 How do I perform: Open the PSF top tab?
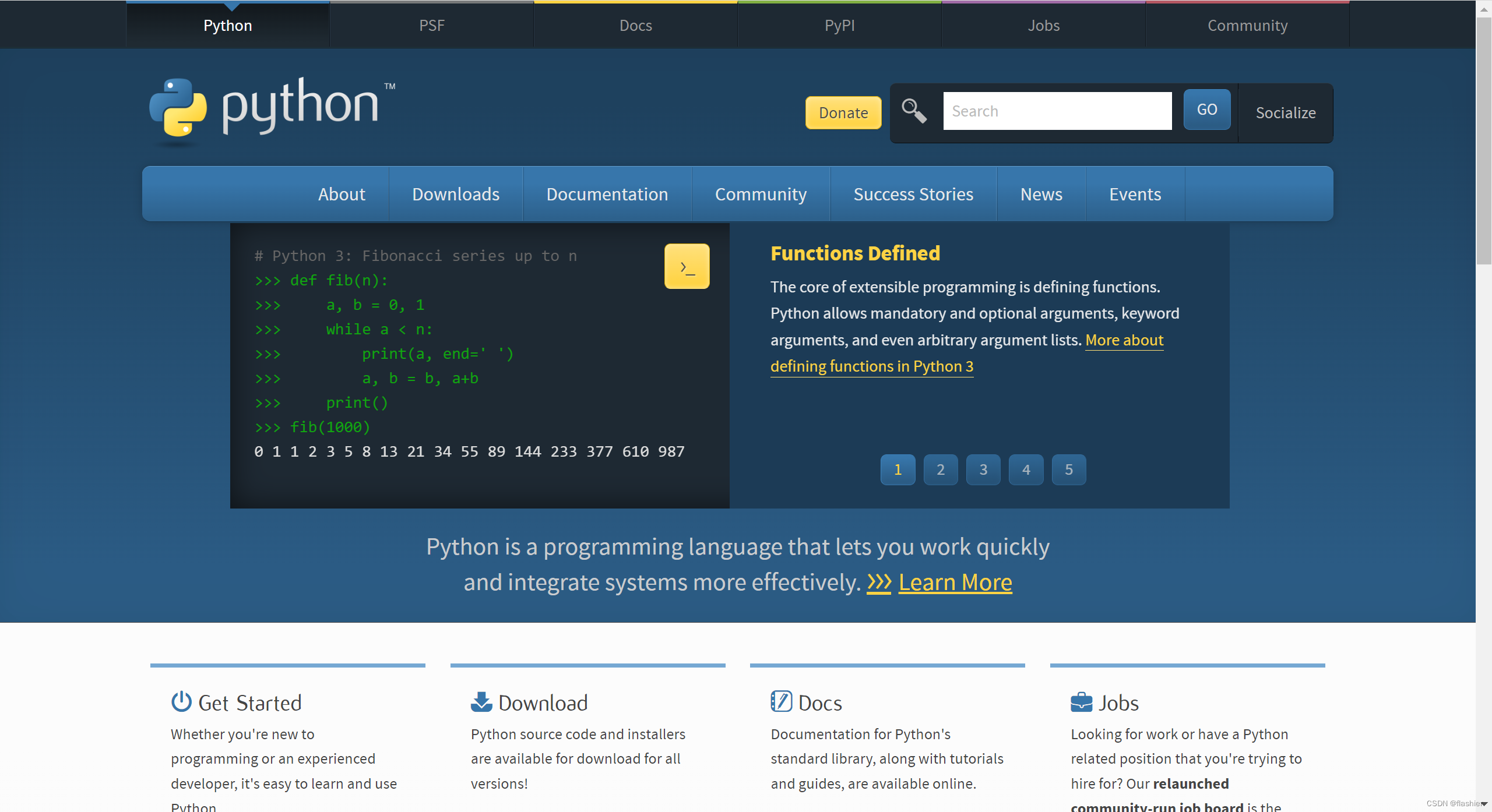(x=431, y=25)
